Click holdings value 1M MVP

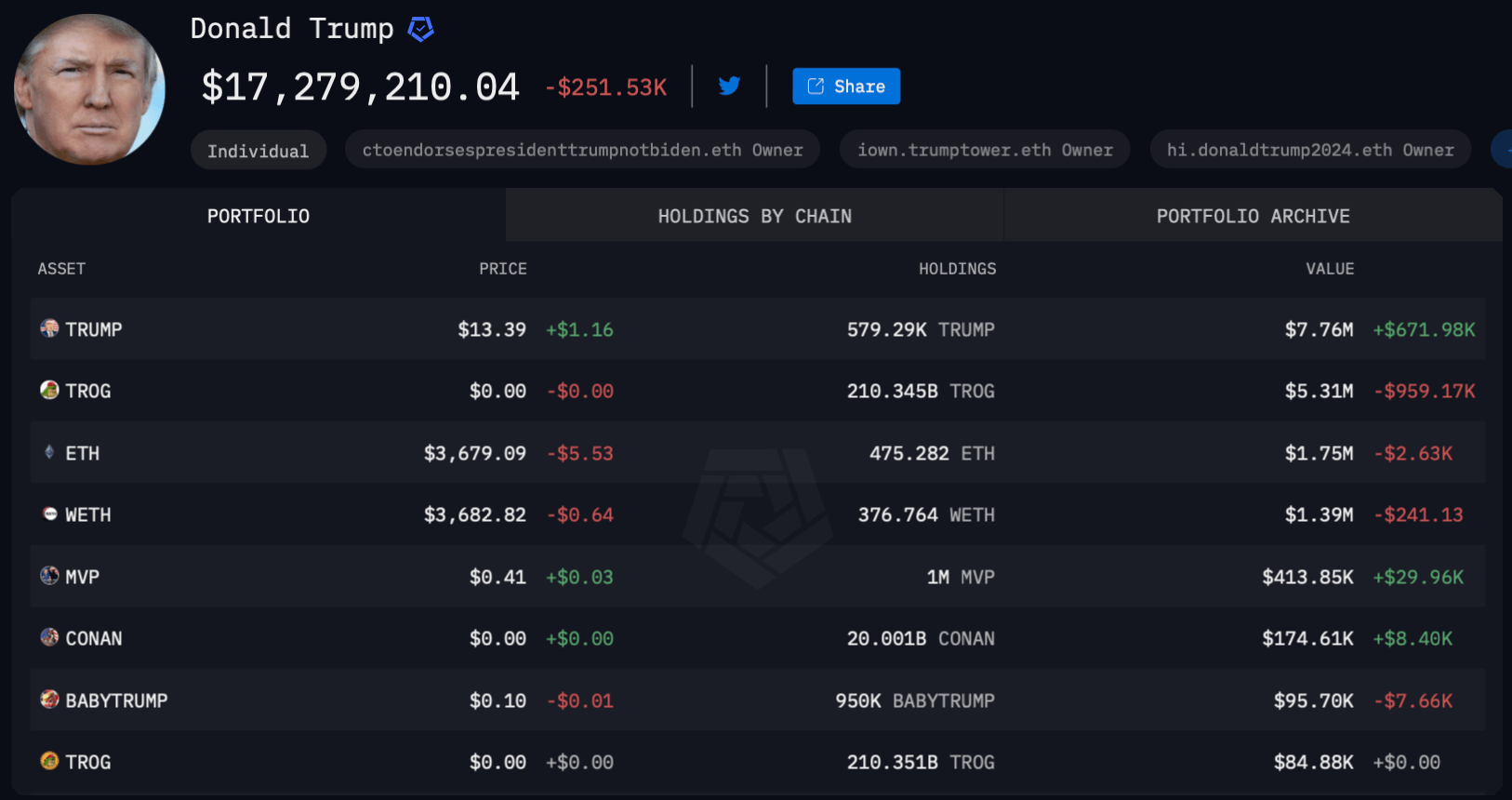pos(961,577)
